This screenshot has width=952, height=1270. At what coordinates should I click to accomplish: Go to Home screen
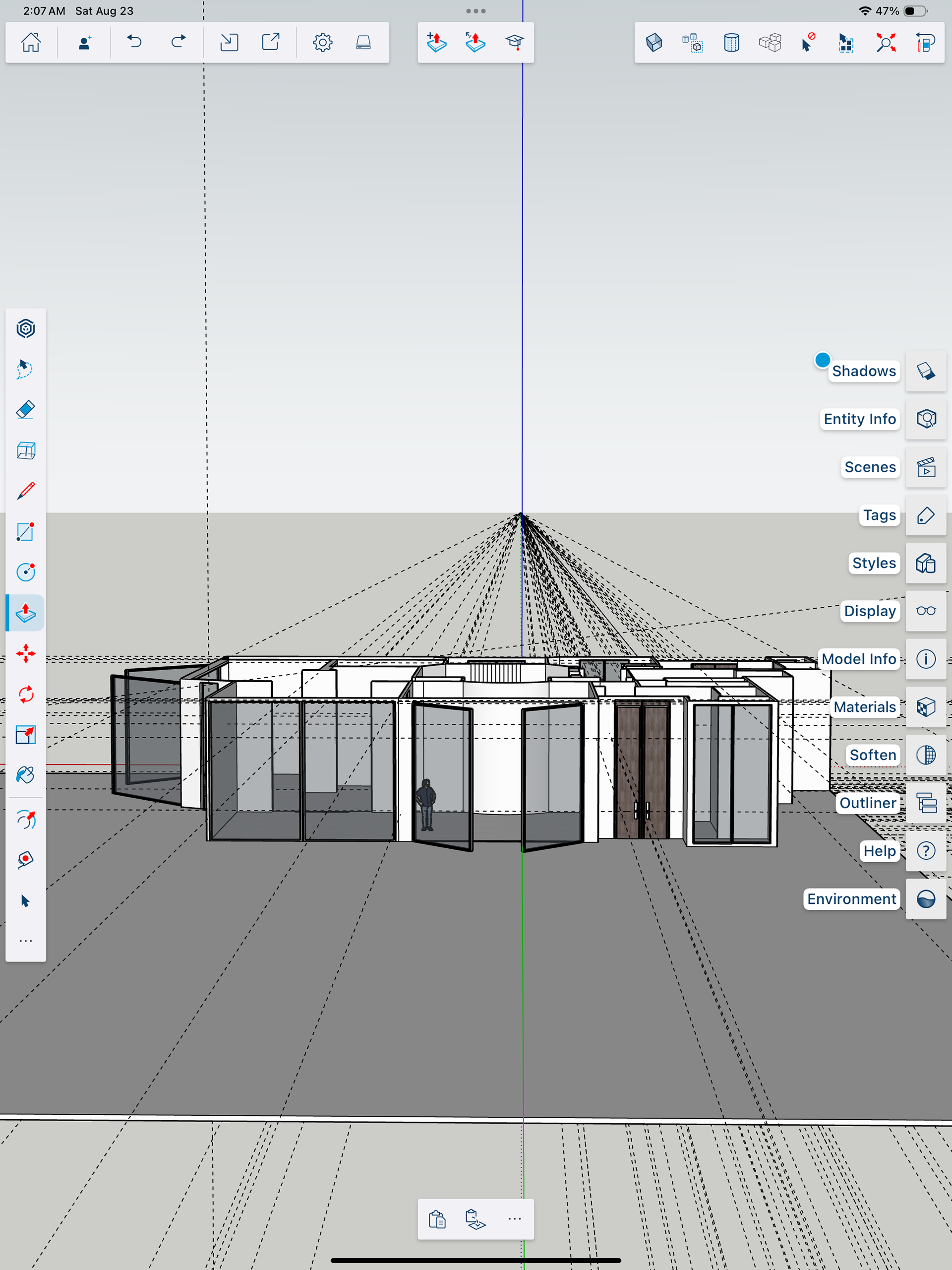[x=31, y=43]
